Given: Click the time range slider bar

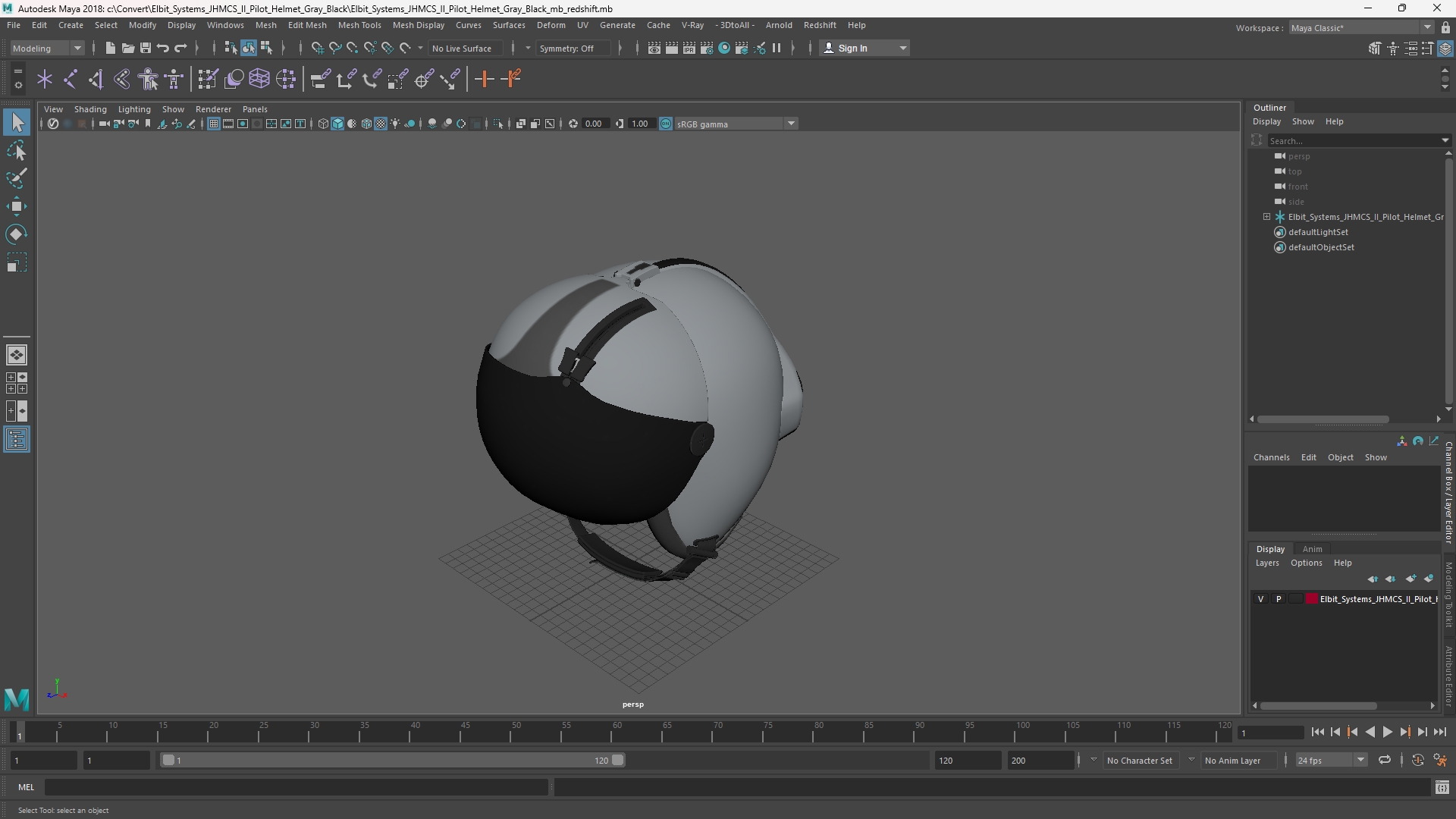Looking at the screenshot, I should (391, 760).
